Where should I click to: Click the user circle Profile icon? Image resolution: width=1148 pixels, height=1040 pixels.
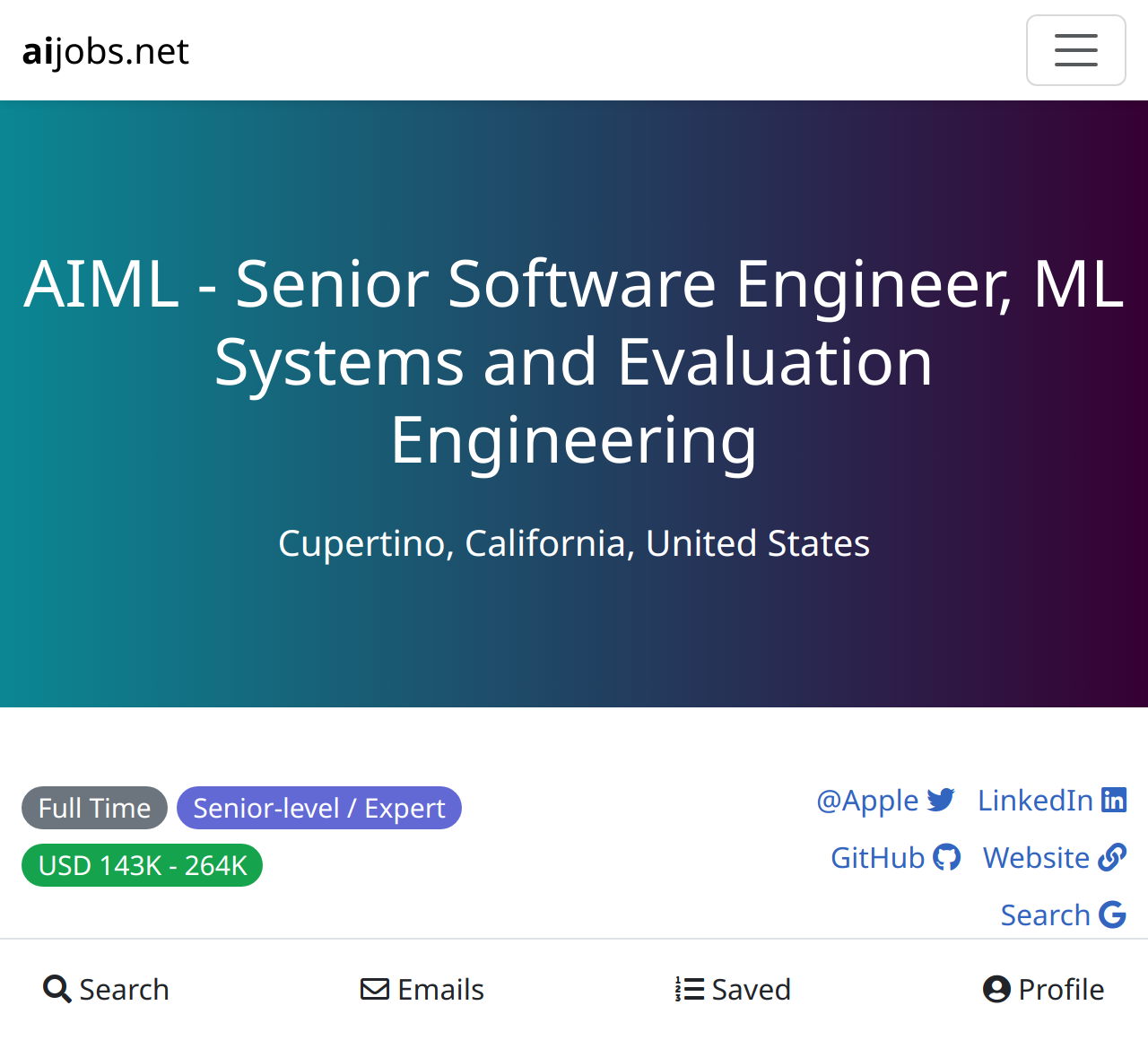(996, 989)
